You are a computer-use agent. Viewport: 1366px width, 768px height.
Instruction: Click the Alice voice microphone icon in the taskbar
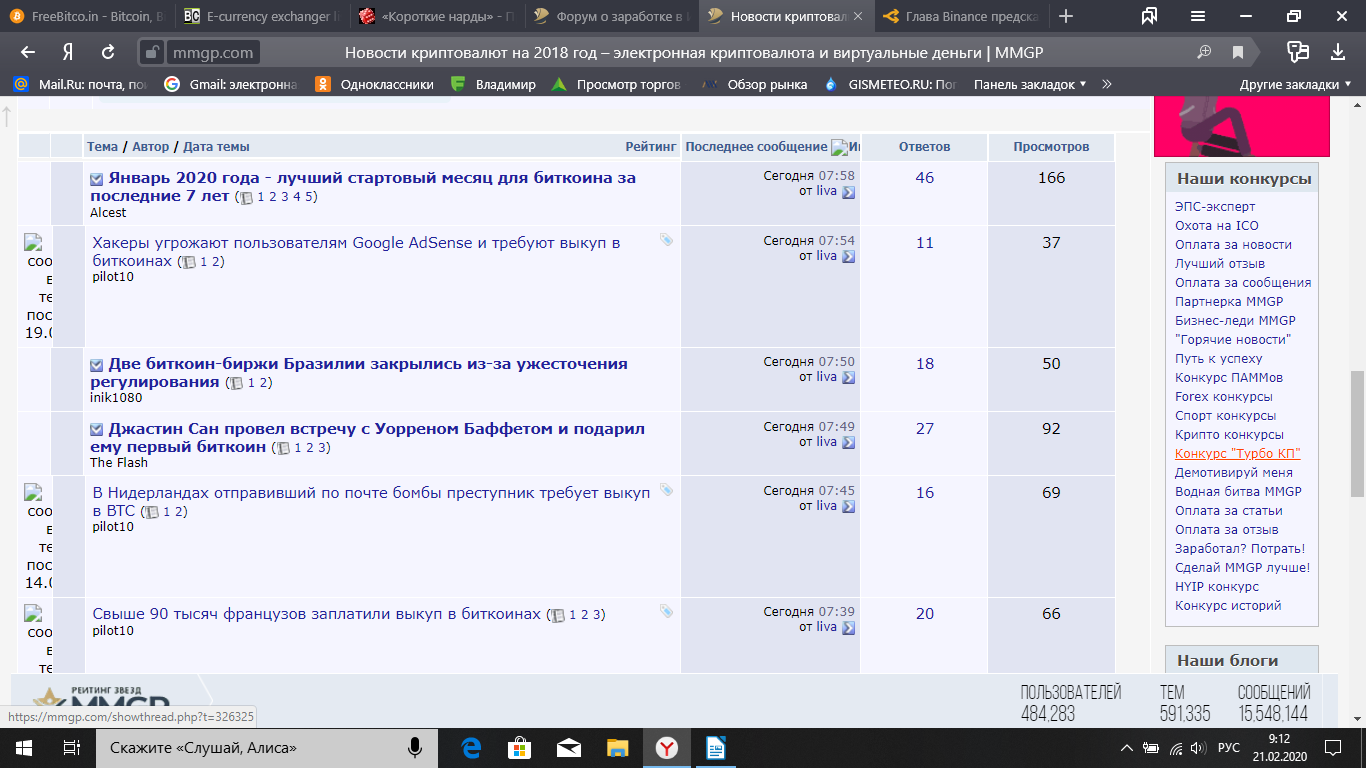414,747
